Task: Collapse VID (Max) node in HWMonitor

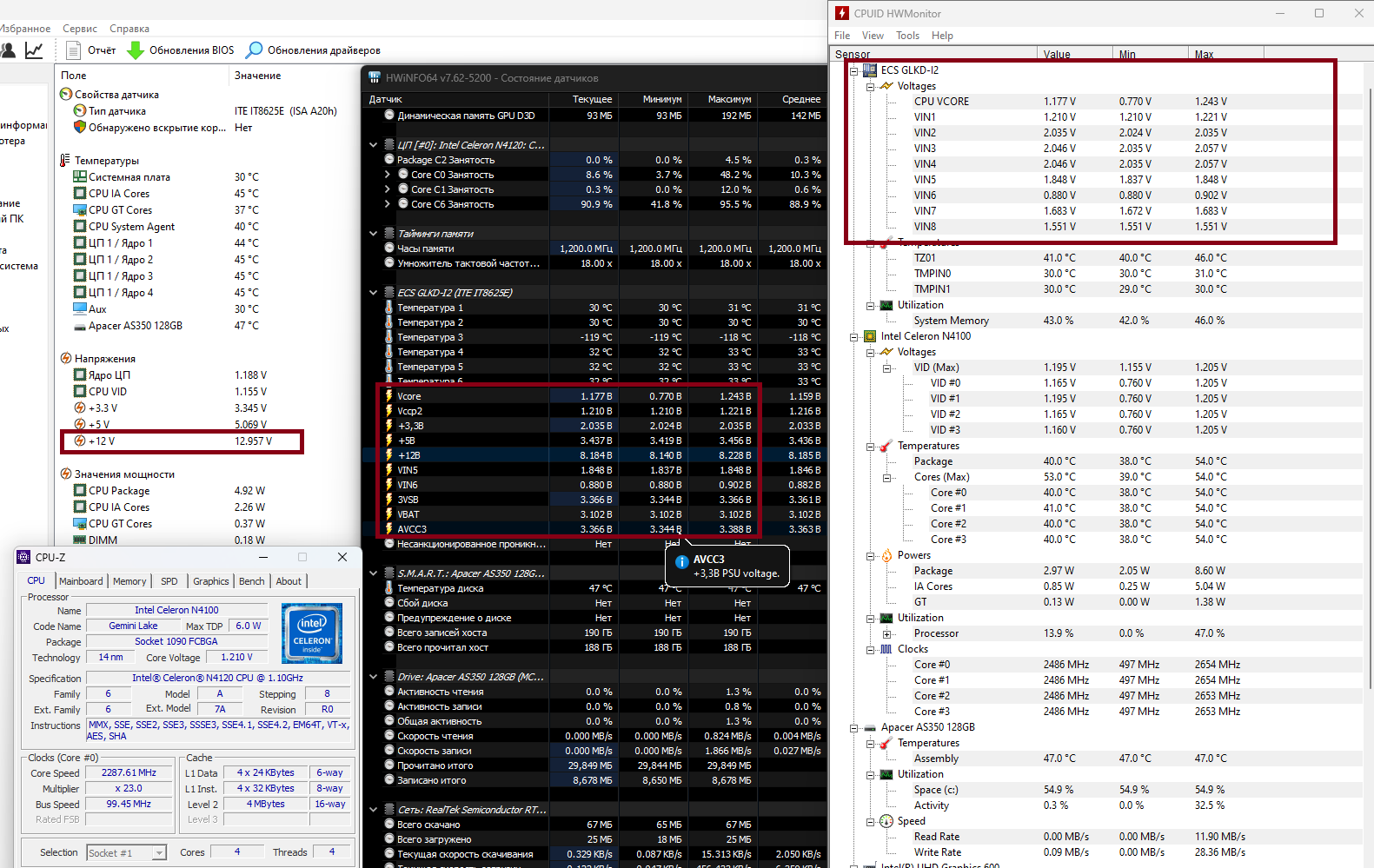Action: (x=886, y=368)
